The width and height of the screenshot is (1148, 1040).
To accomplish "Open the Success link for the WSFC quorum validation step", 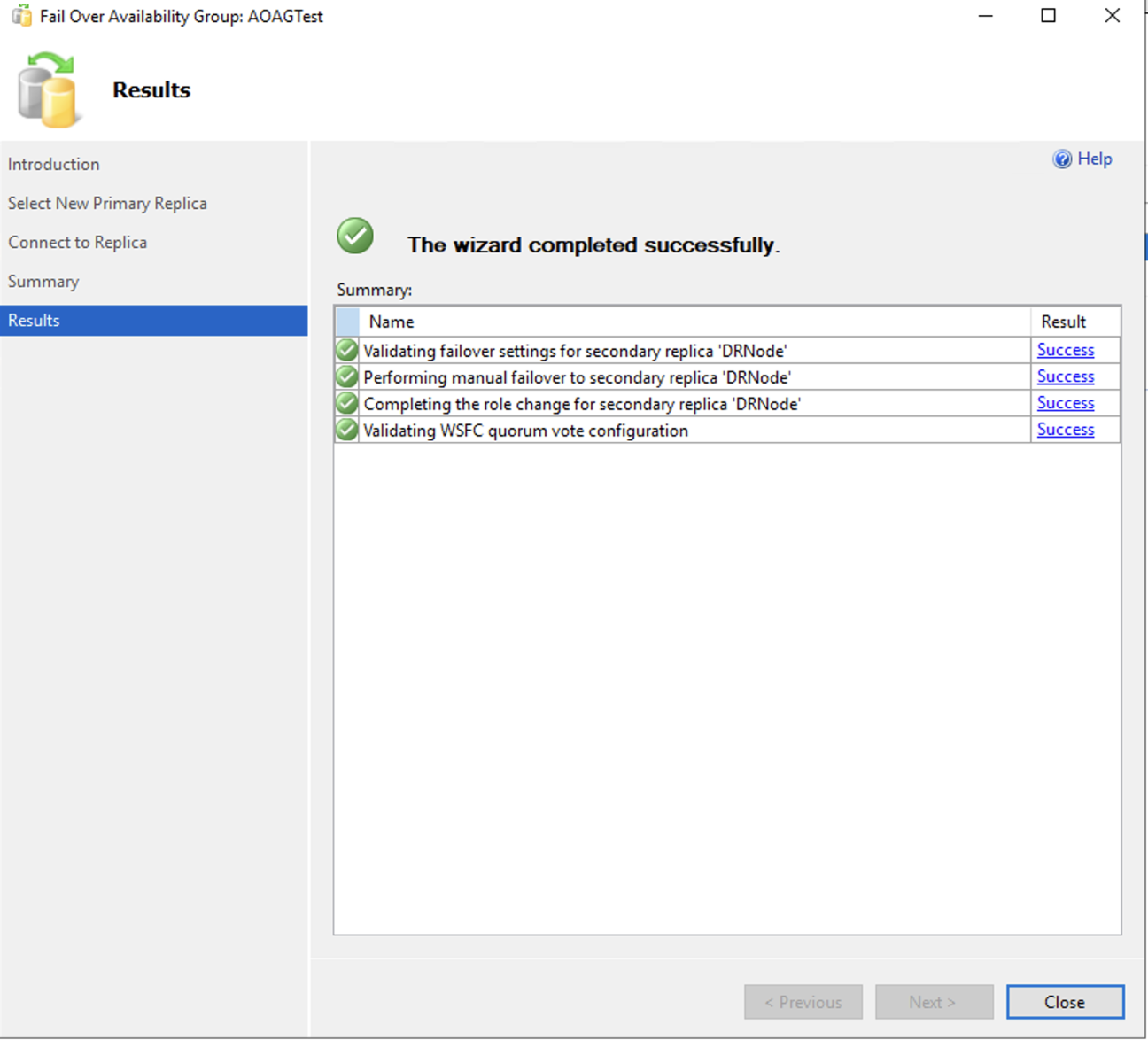I will point(1065,429).
